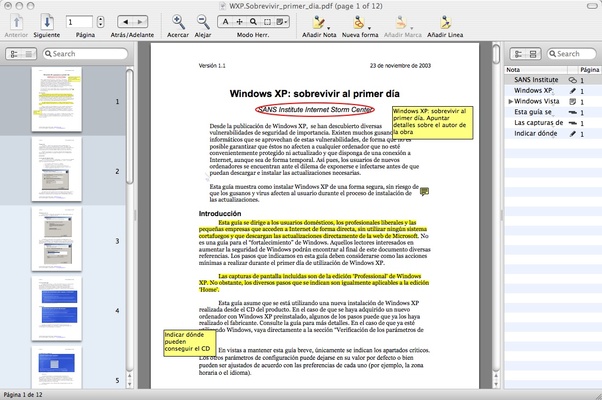This screenshot has height=400, width=602.
Task: Click the Añadir Nota icon
Action: click(318, 22)
